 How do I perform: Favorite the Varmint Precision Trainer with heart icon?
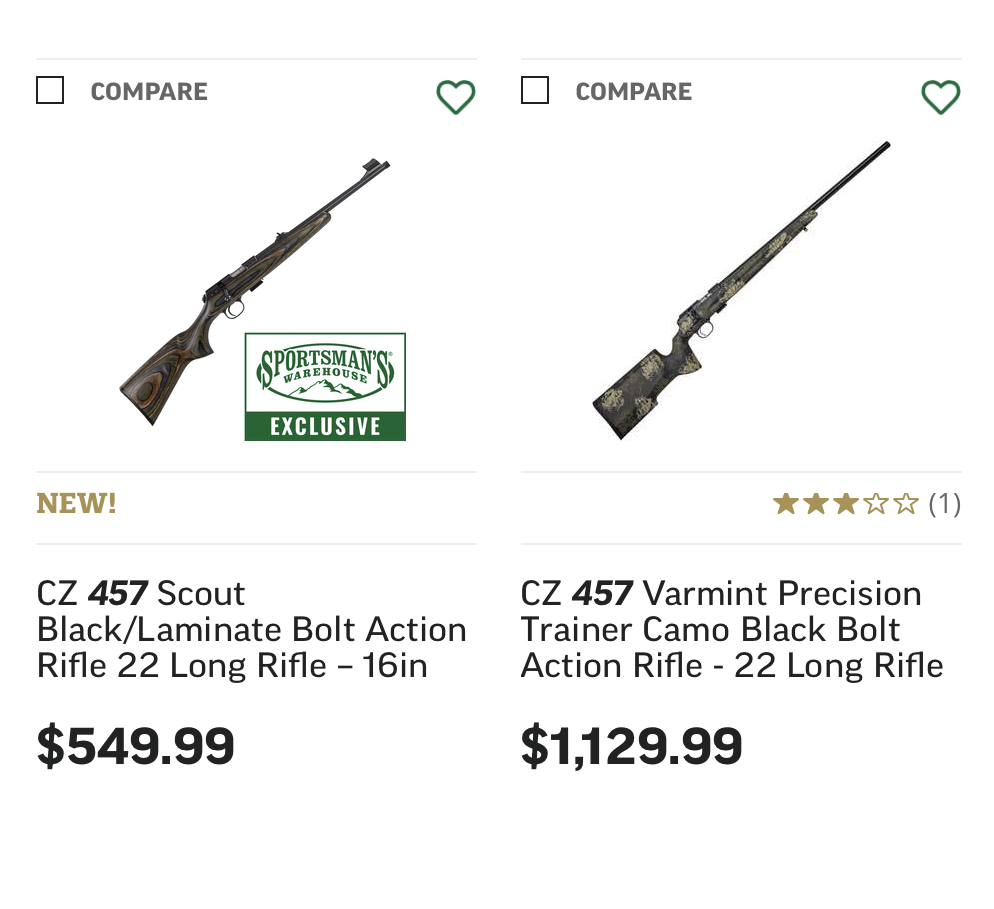[940, 97]
